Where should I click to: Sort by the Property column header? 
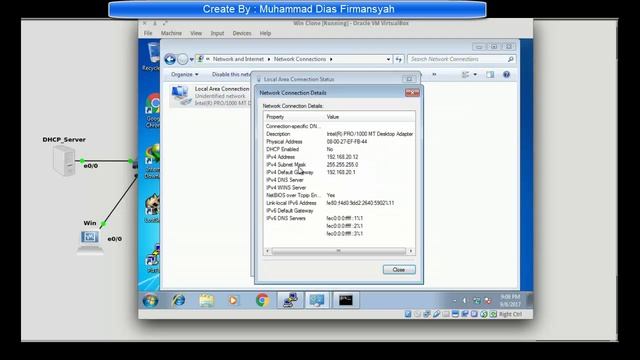(294, 117)
